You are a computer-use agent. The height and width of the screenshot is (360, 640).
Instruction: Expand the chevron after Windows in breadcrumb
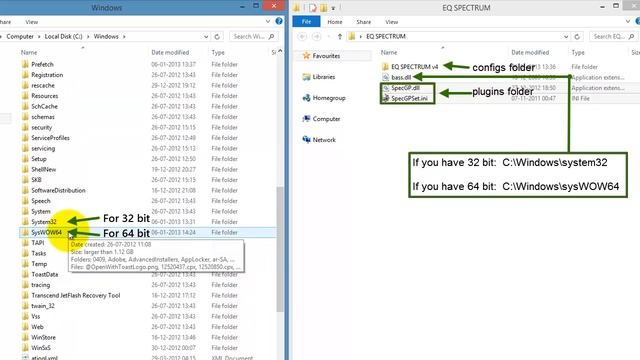[124, 37]
